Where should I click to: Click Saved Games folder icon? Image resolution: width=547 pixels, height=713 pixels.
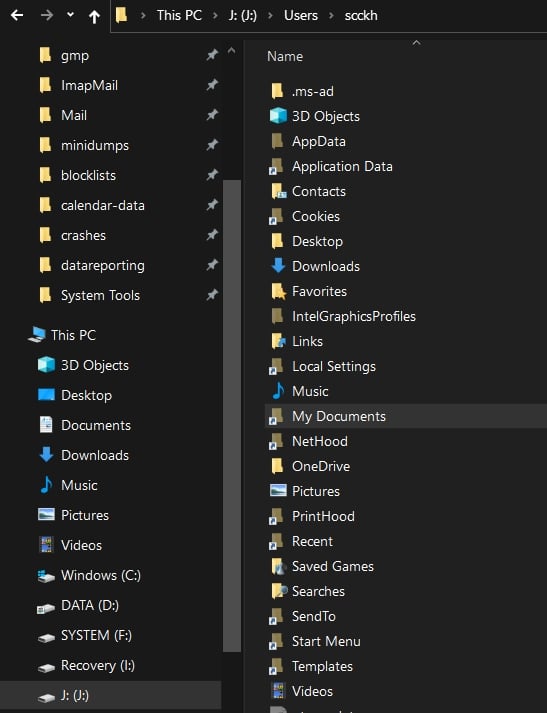tap(278, 567)
